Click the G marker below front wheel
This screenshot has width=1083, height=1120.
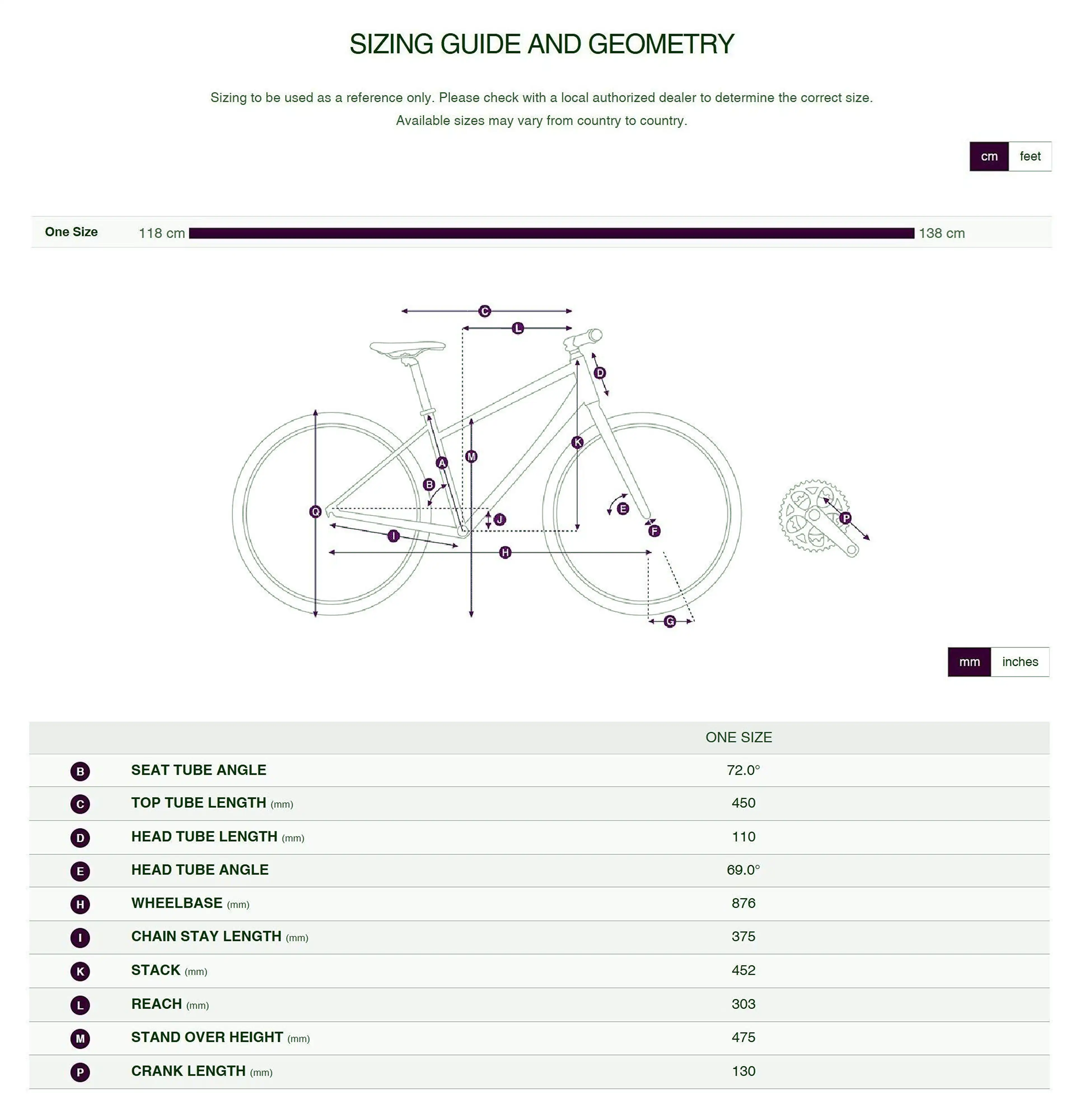(x=670, y=621)
